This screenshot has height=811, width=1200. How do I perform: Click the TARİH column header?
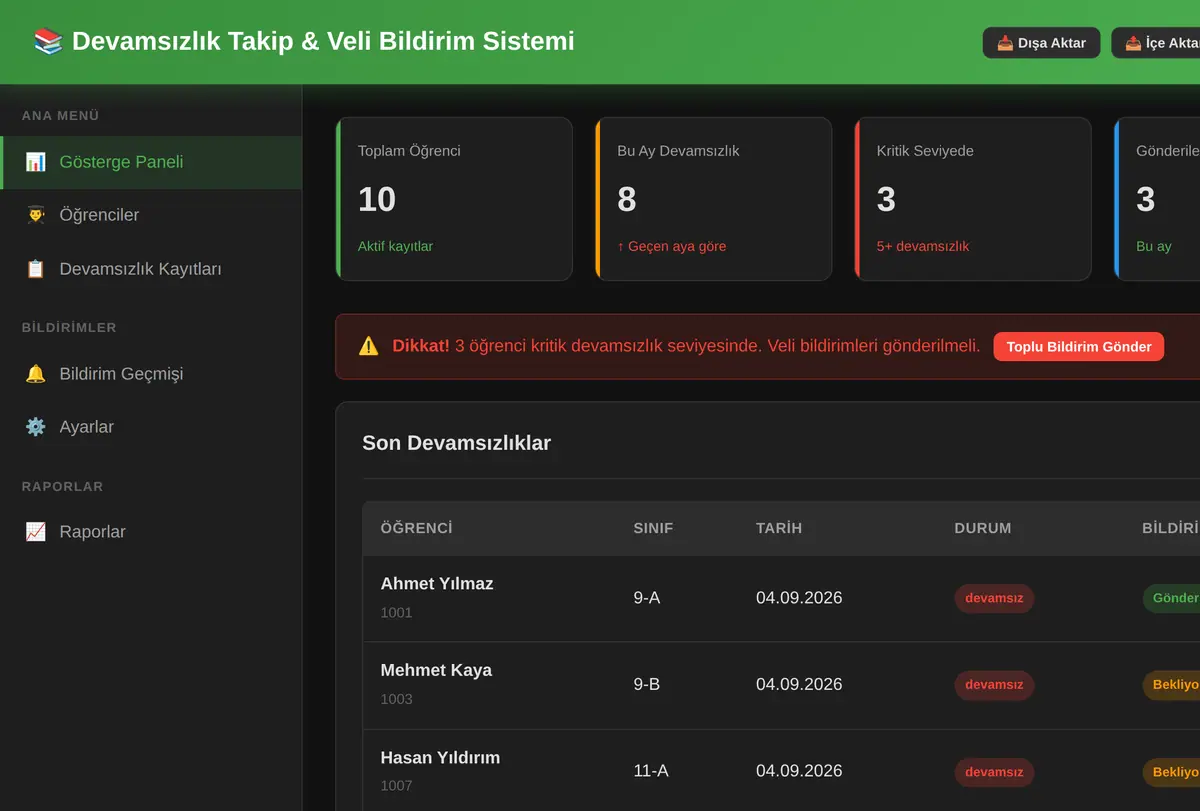779,528
